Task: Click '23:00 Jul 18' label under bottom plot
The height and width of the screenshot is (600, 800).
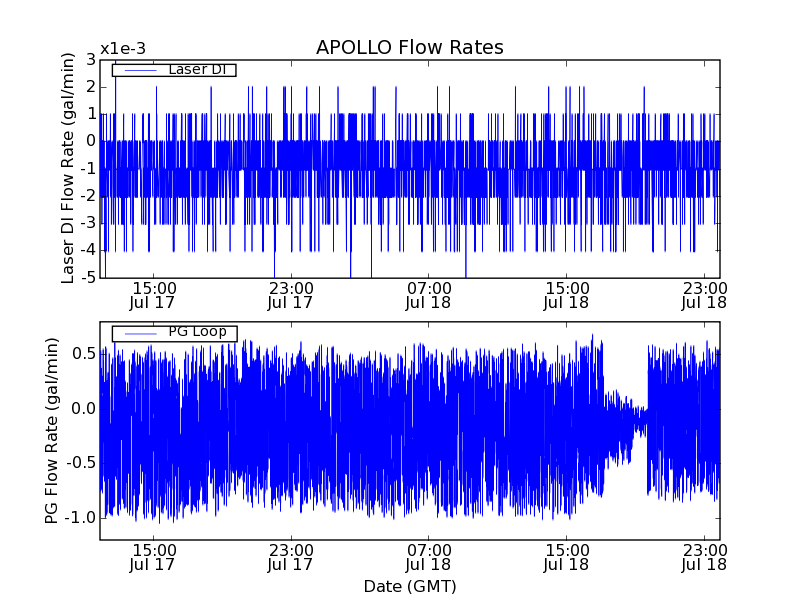Action: (x=704, y=557)
